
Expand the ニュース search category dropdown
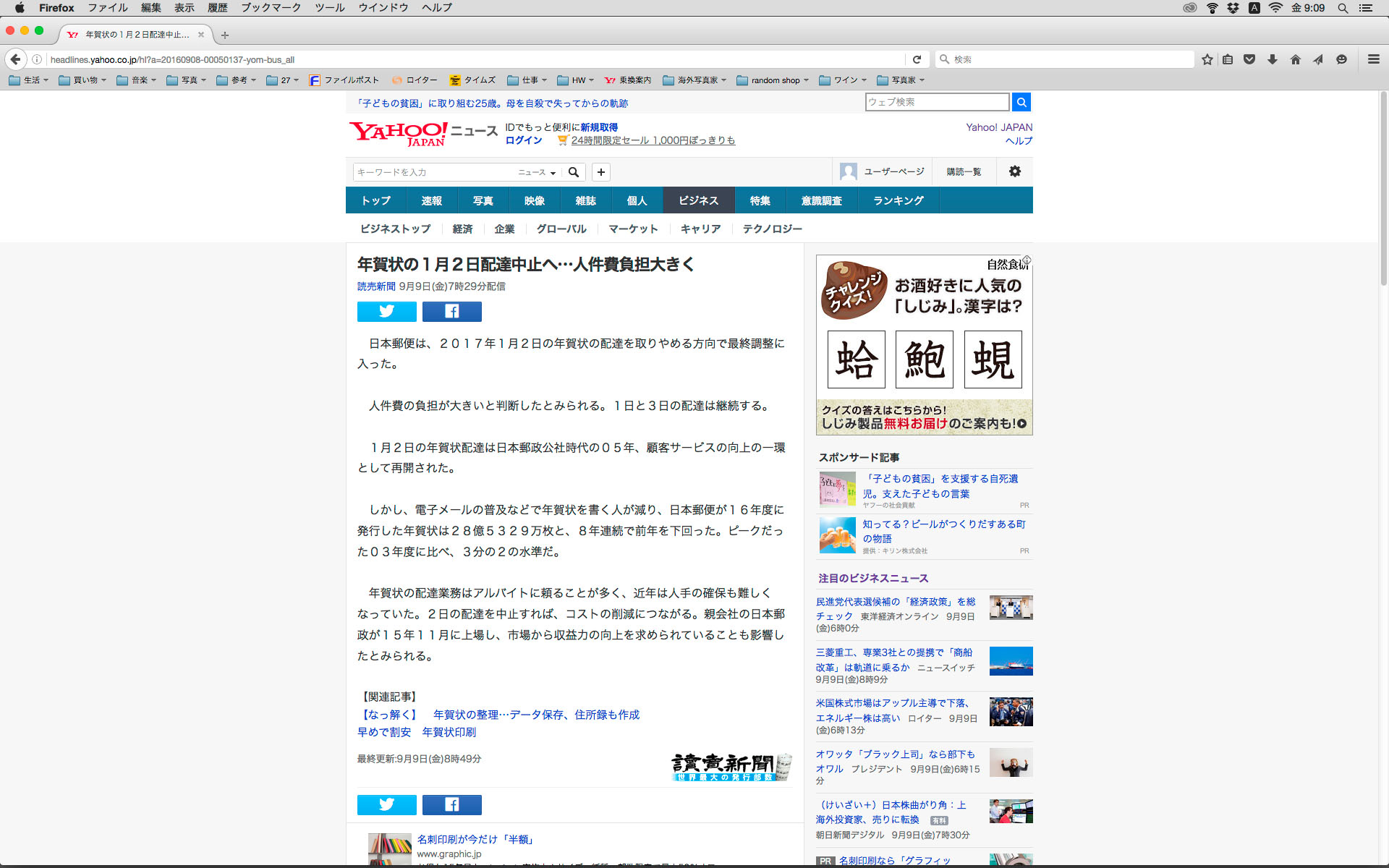pyautogui.click(x=537, y=172)
